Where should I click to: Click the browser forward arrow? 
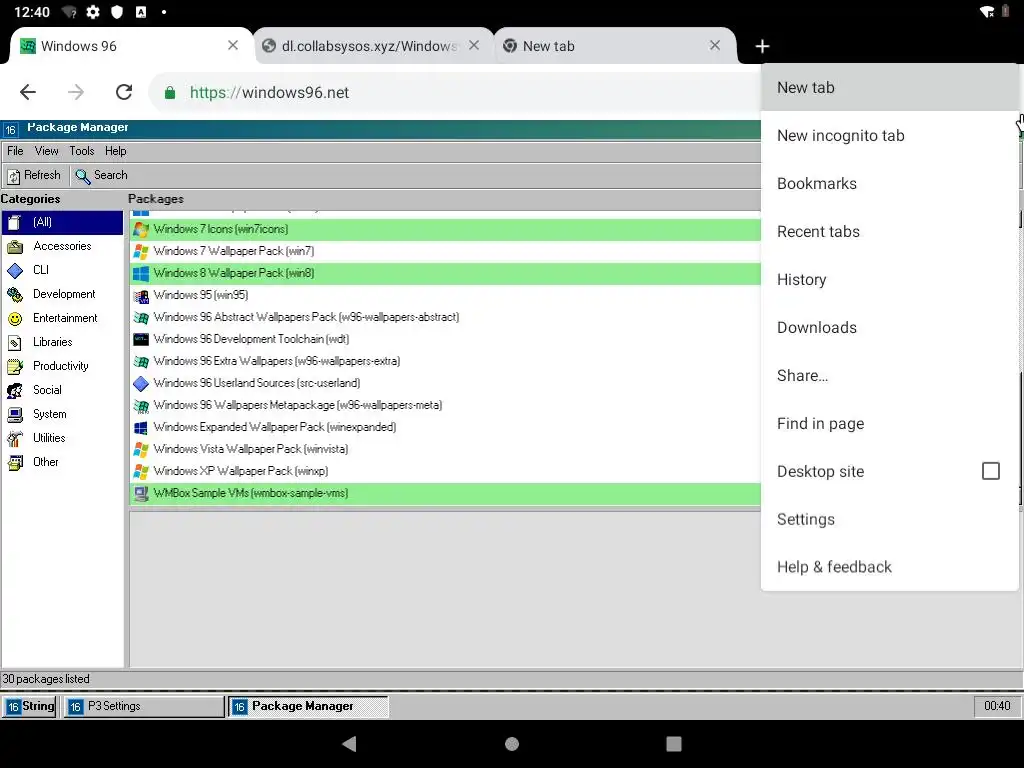[x=76, y=92]
